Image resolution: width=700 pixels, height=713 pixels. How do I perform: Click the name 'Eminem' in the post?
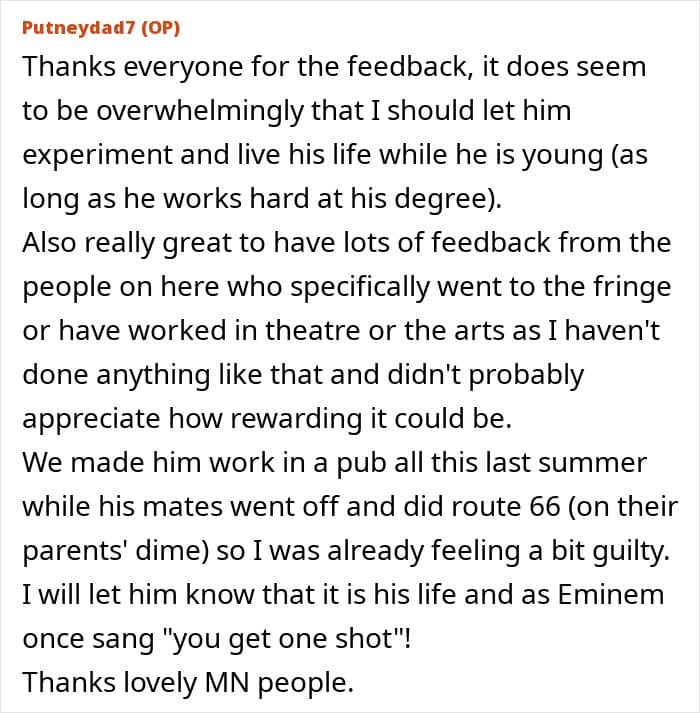[x=611, y=593]
